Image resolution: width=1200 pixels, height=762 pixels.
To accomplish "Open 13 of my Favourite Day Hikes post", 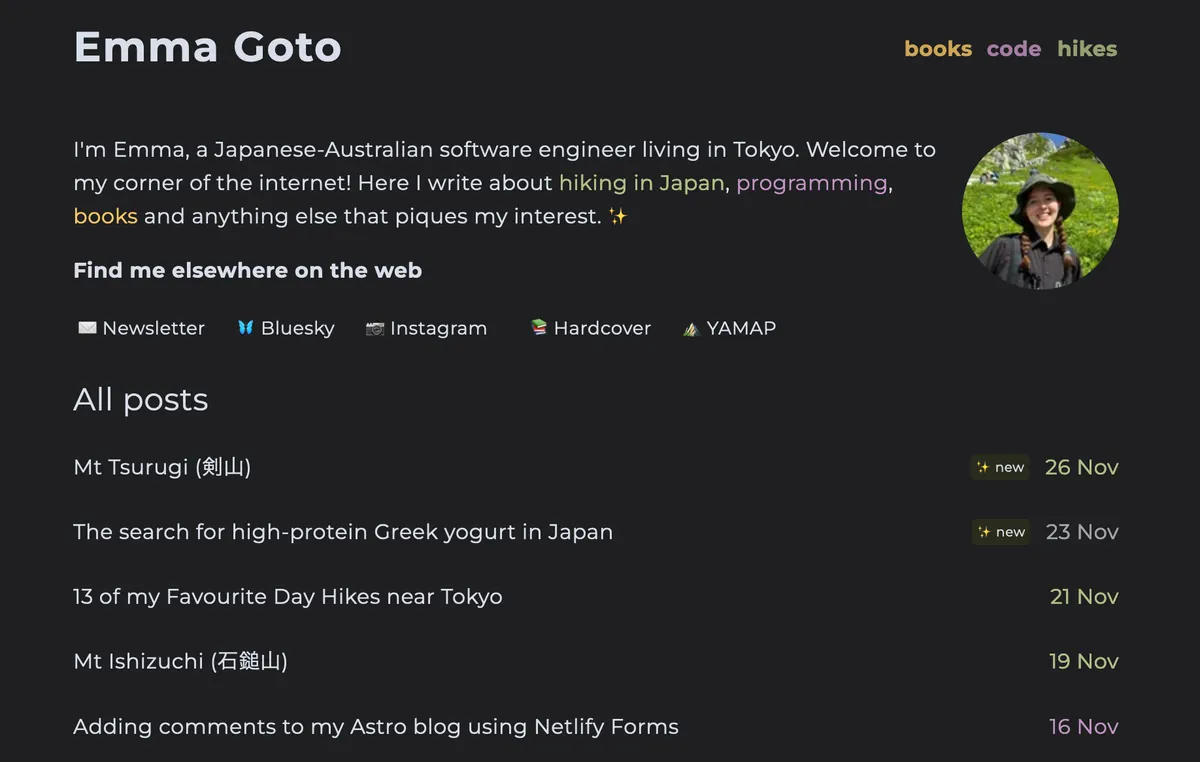I will point(288,597).
